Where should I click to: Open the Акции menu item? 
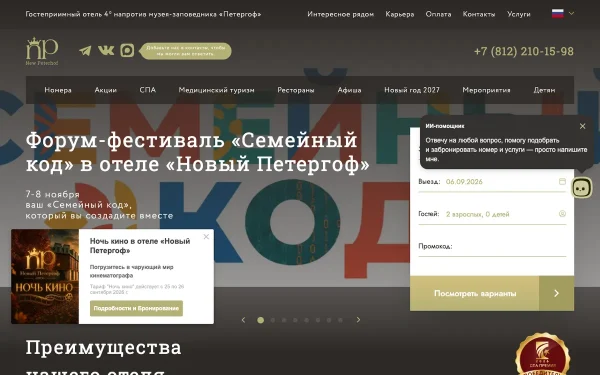[106, 90]
